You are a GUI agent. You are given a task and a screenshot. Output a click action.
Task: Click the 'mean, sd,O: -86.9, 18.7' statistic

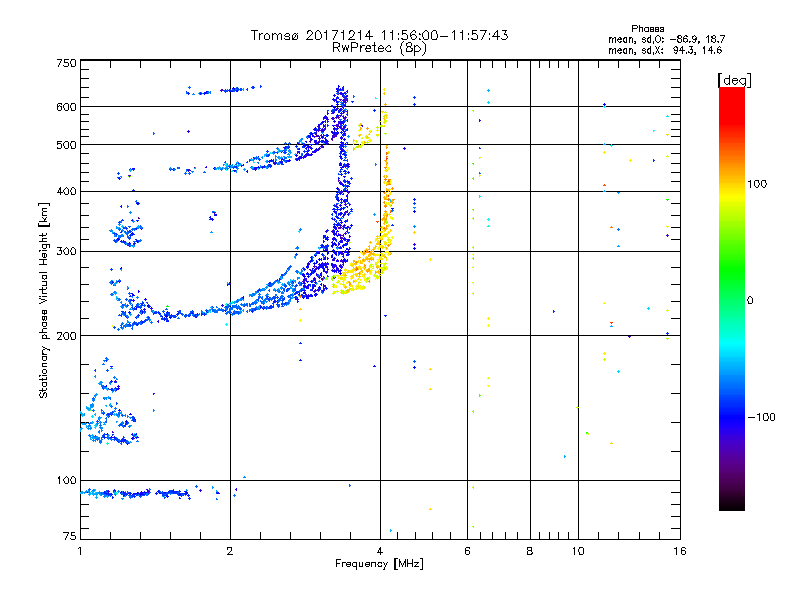click(x=666, y=39)
